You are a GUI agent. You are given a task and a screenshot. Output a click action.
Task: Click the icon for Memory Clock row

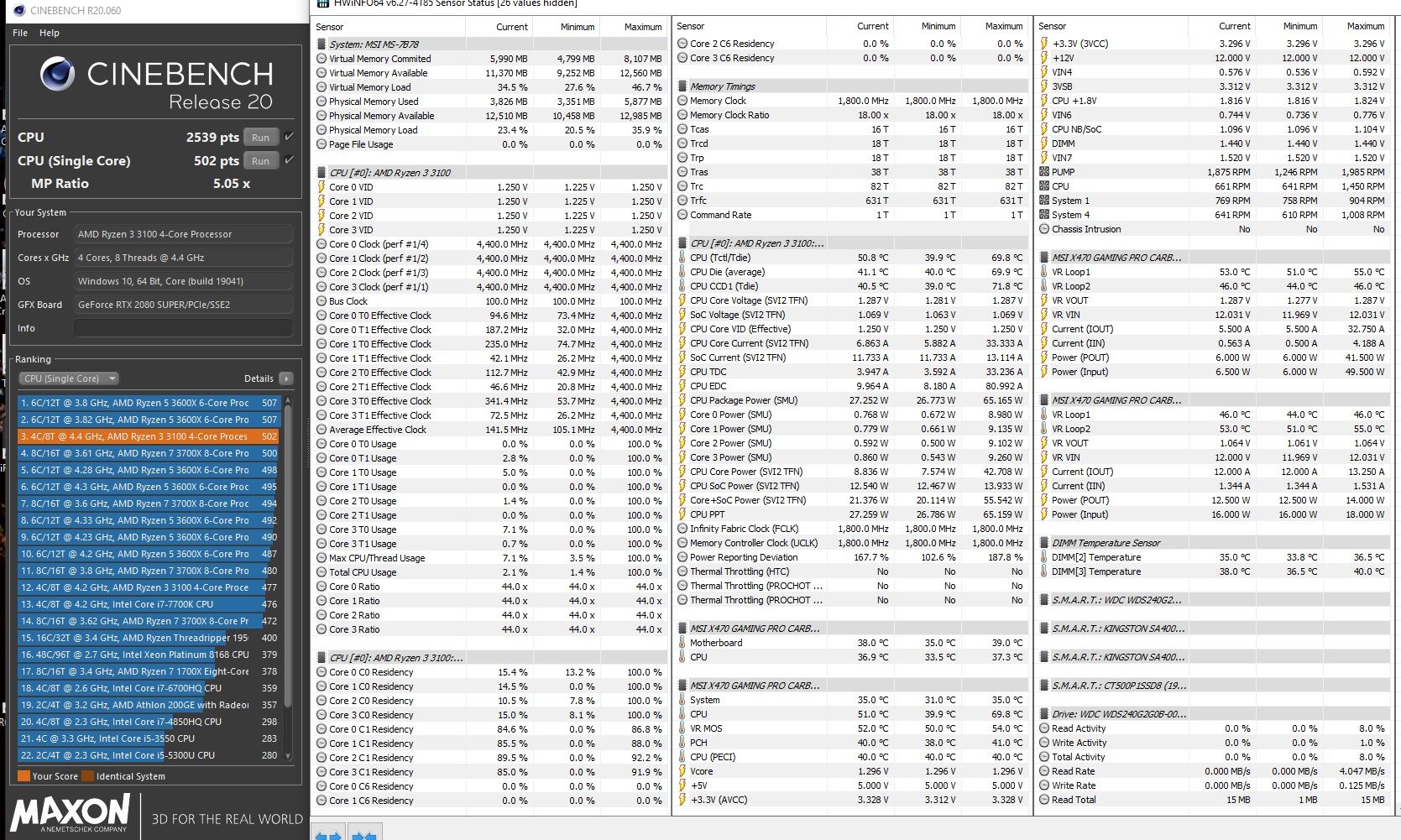682,101
